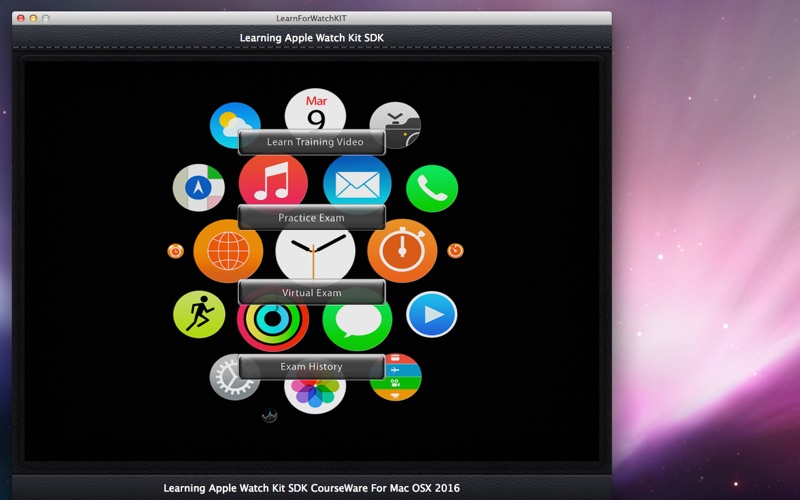Click the Learn Training Video button
Viewport: 800px width, 500px height.
pyautogui.click(x=312, y=142)
